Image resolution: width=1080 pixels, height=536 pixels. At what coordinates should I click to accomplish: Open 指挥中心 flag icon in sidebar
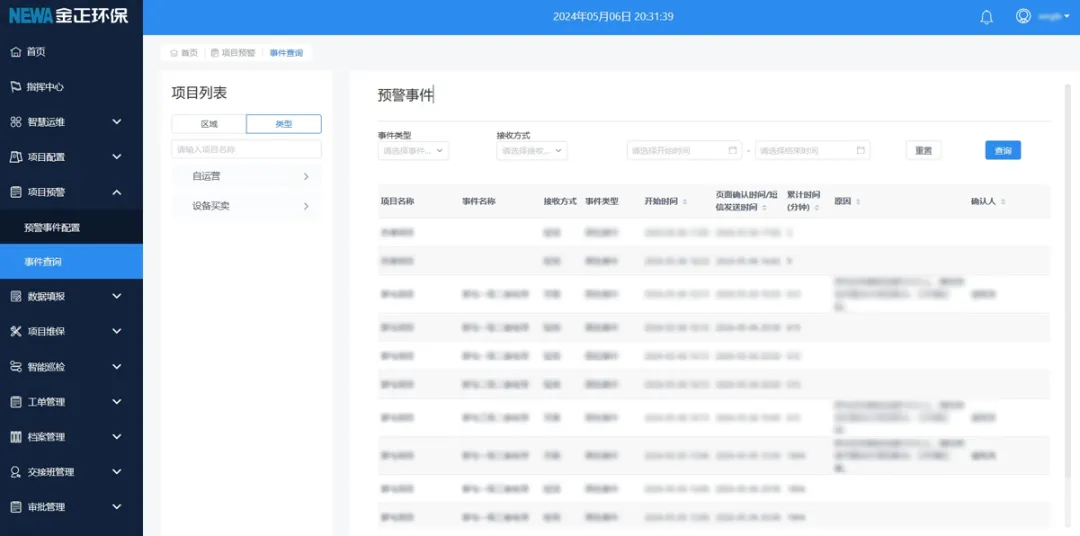(x=16, y=87)
